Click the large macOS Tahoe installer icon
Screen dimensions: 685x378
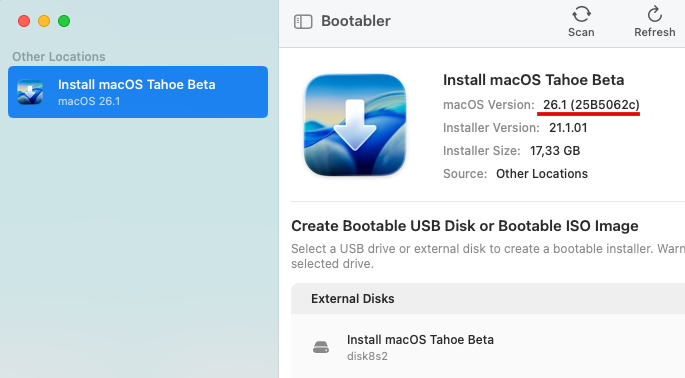(x=355, y=125)
